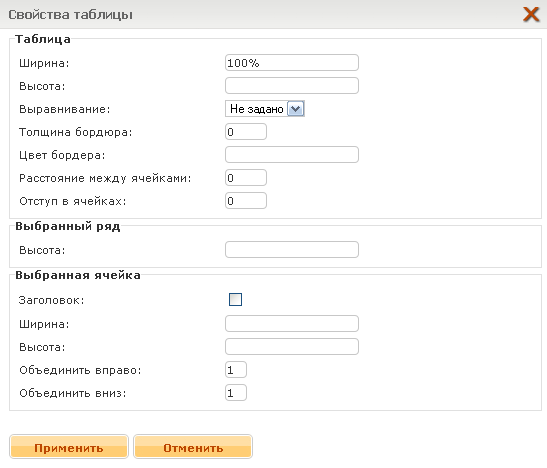Focus the Отступ в ячейках field

pyautogui.click(x=246, y=201)
